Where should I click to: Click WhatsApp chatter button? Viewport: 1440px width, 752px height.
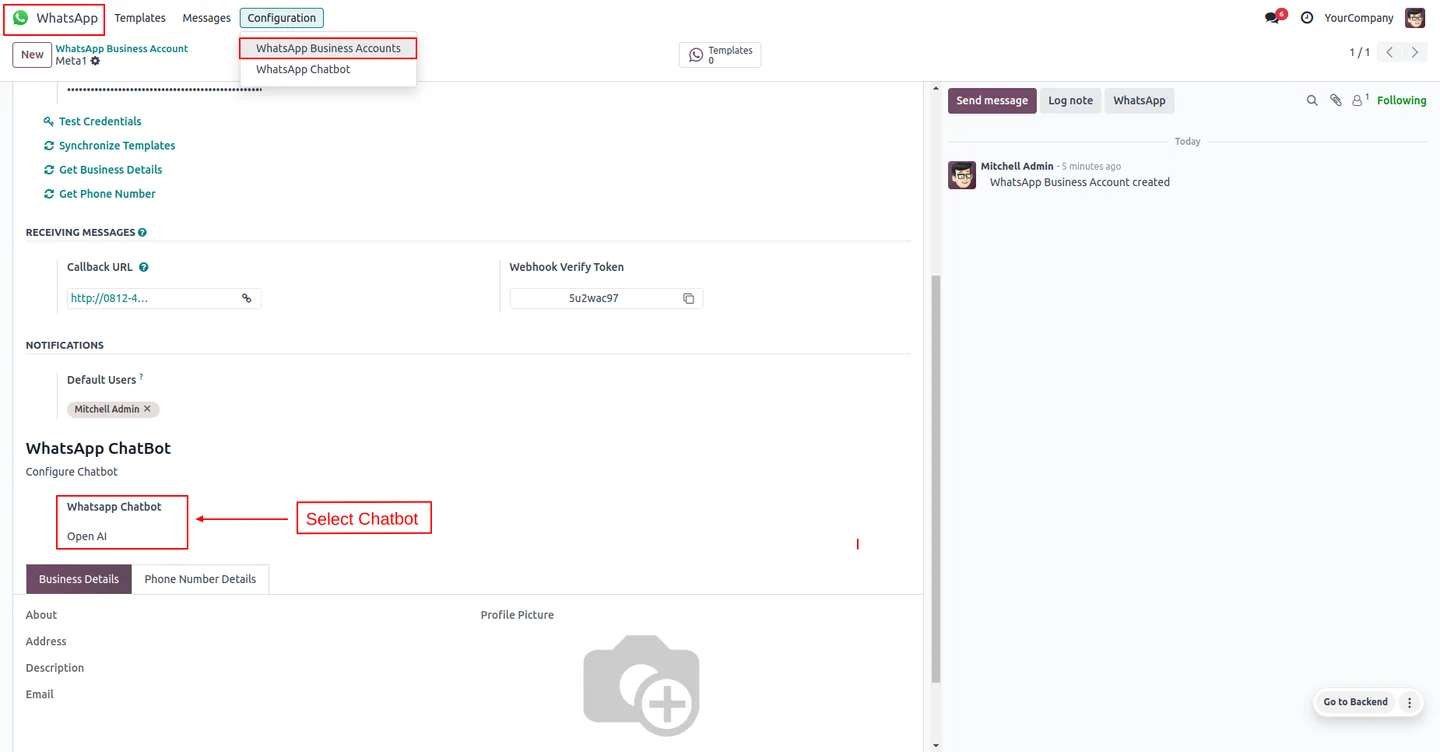coord(1139,100)
